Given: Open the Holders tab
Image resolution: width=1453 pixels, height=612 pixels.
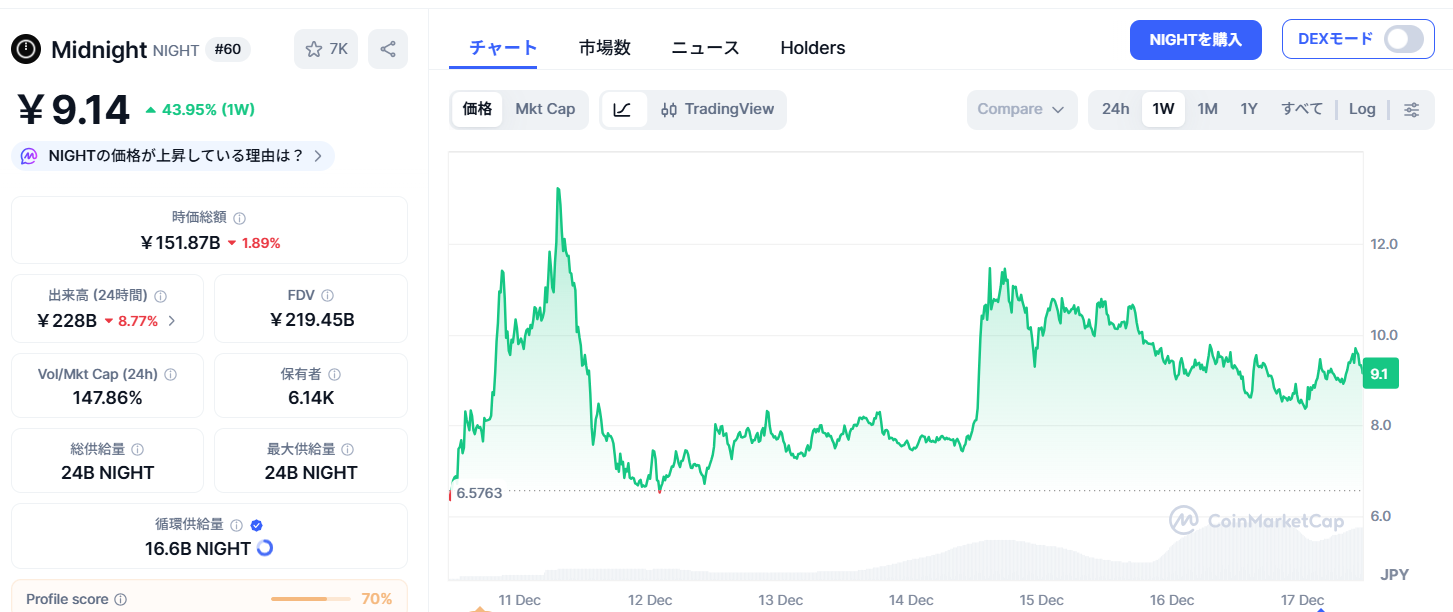Looking at the screenshot, I should pos(812,48).
